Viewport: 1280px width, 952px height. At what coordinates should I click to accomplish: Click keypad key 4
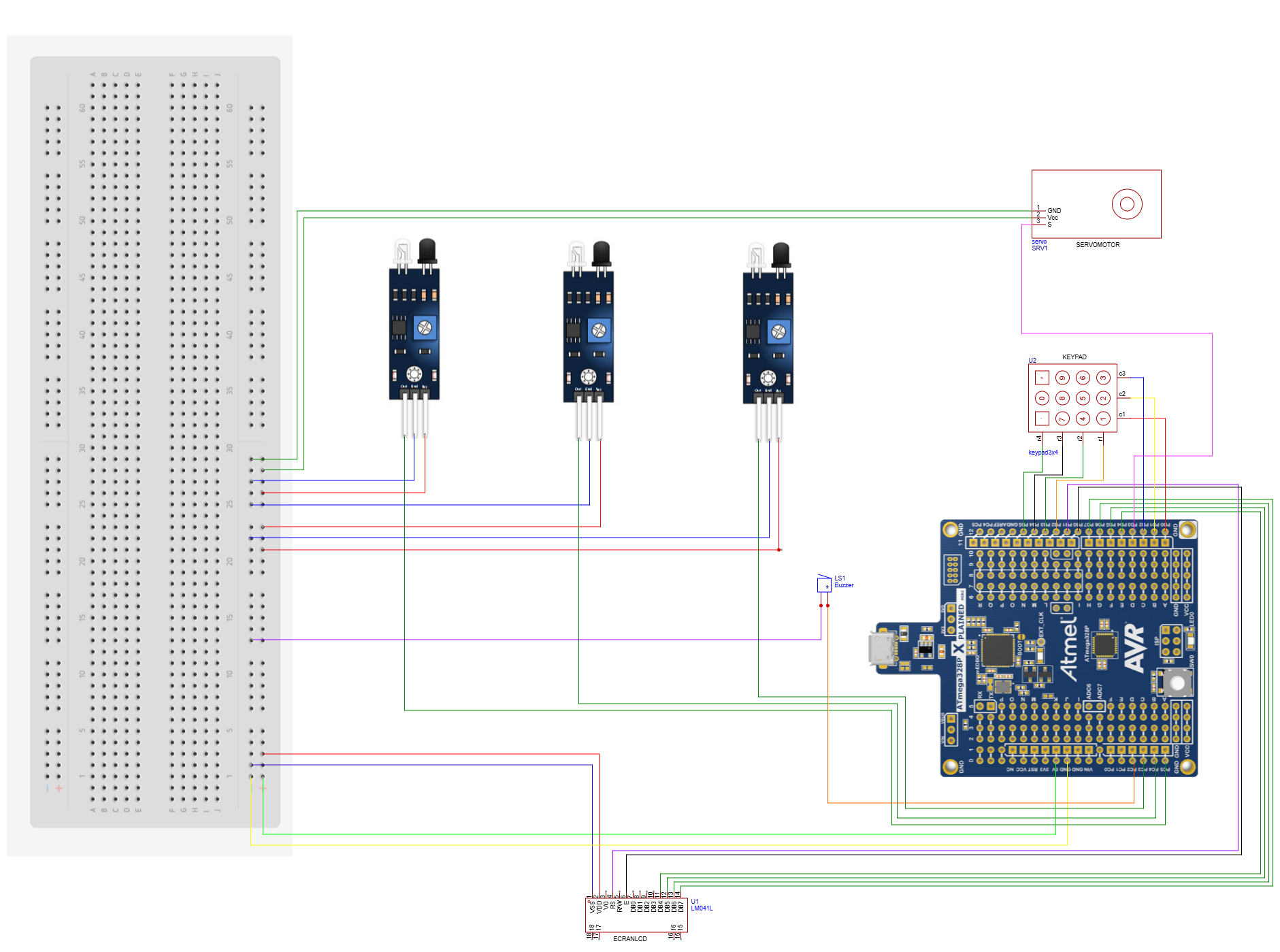click(1083, 418)
